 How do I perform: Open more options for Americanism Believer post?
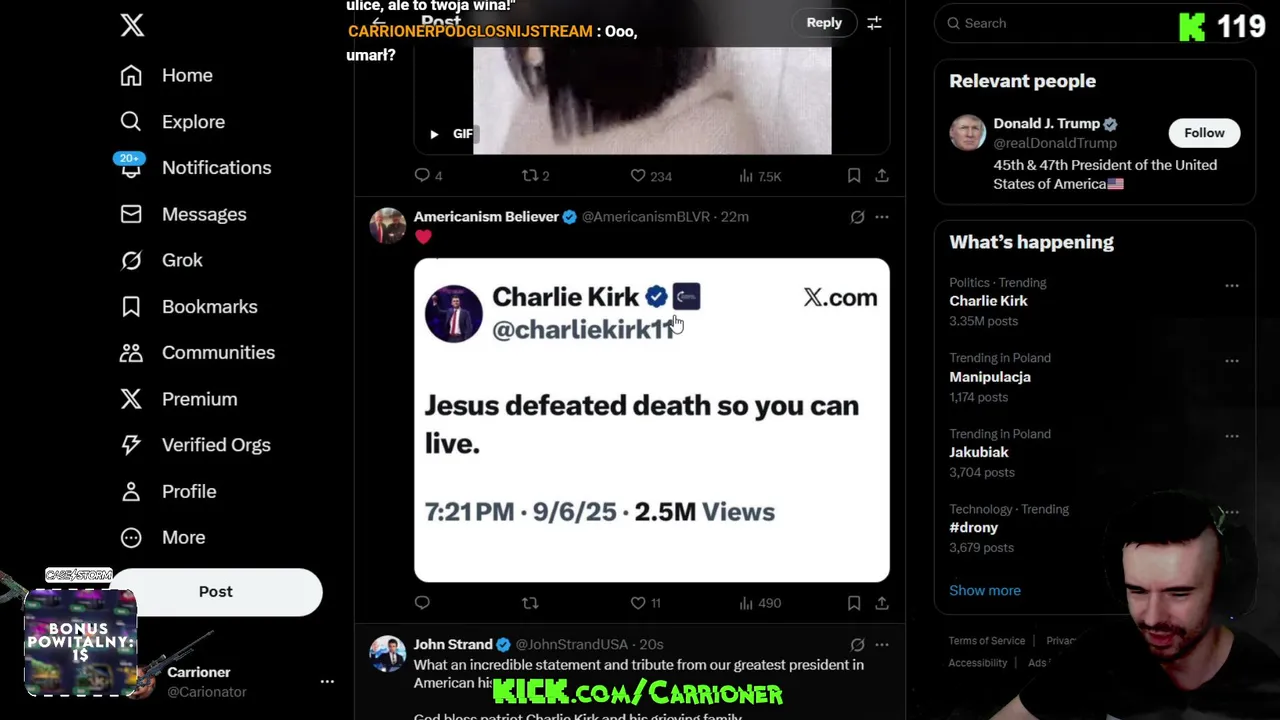click(x=882, y=217)
